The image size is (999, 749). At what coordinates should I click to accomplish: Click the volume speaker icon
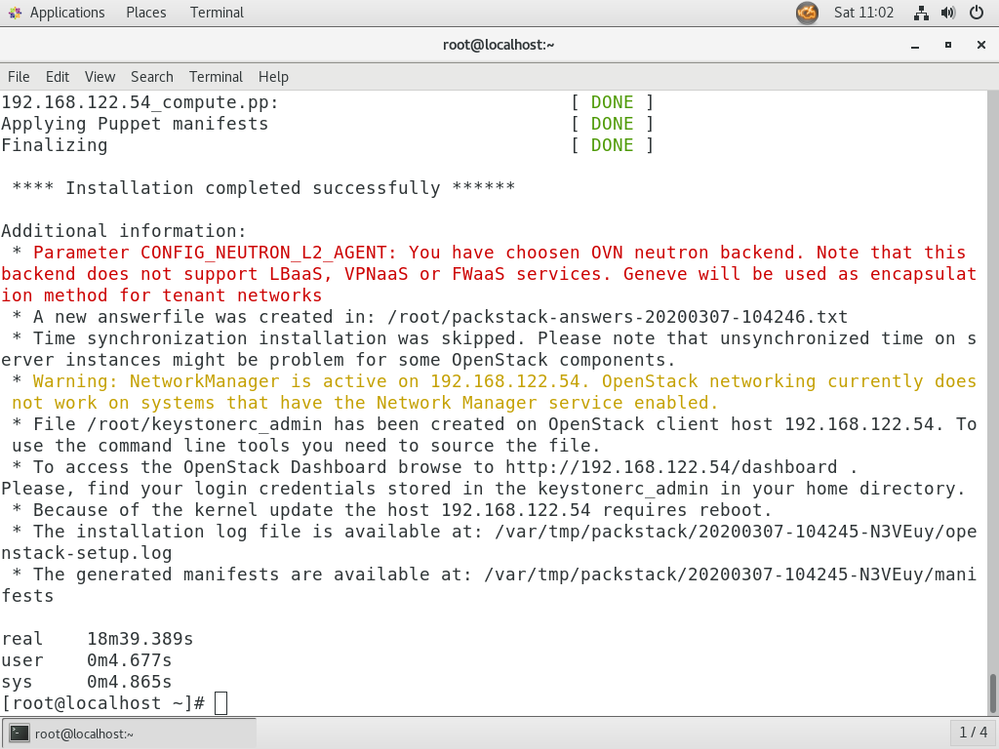tap(949, 13)
